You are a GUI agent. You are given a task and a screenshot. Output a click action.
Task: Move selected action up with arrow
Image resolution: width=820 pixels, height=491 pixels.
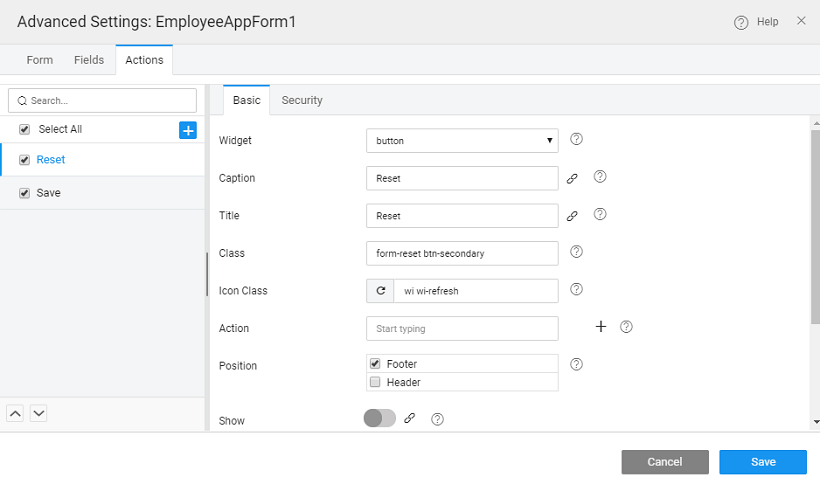tap(16, 412)
